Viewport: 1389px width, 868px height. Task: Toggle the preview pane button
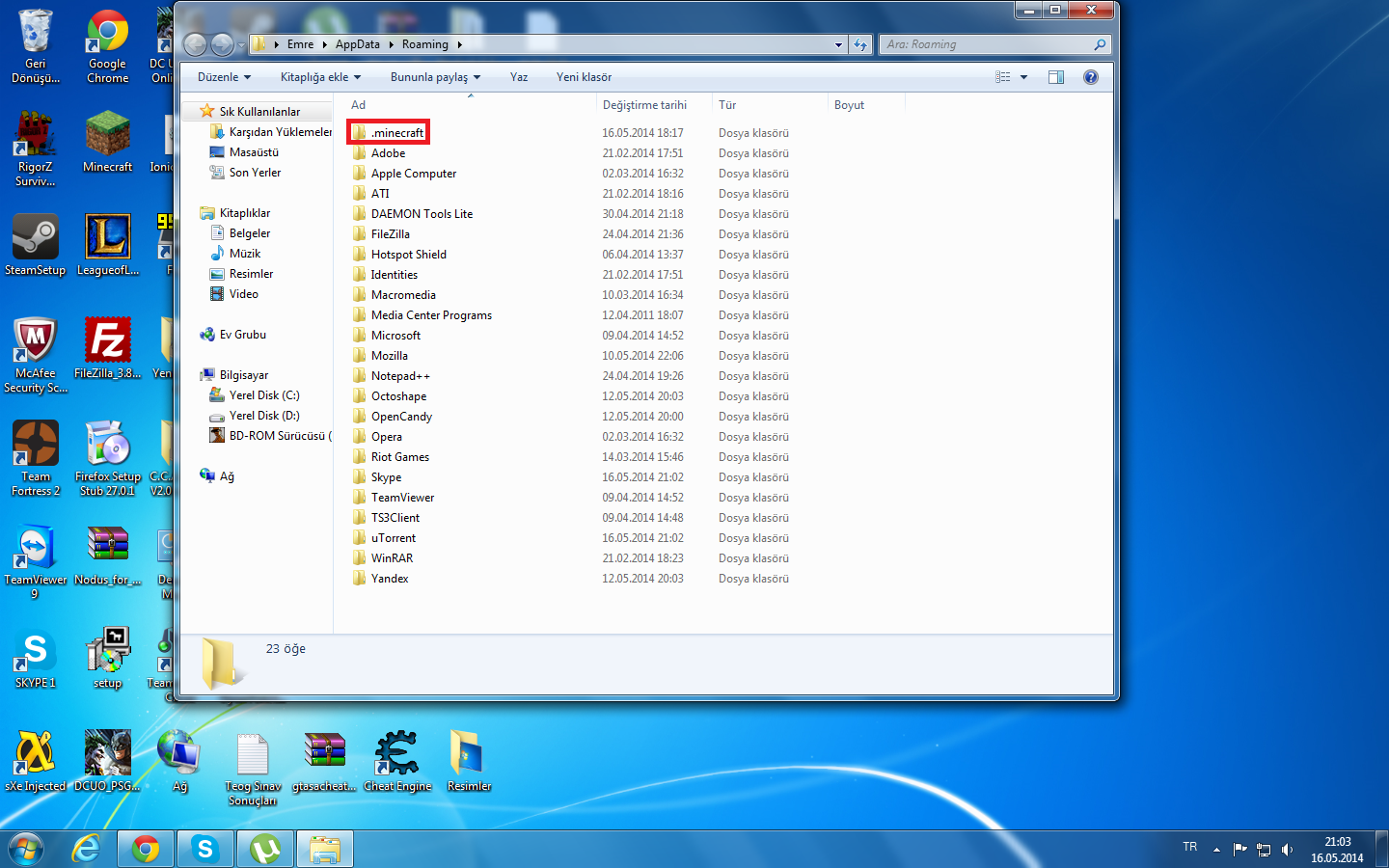pos(1056,77)
